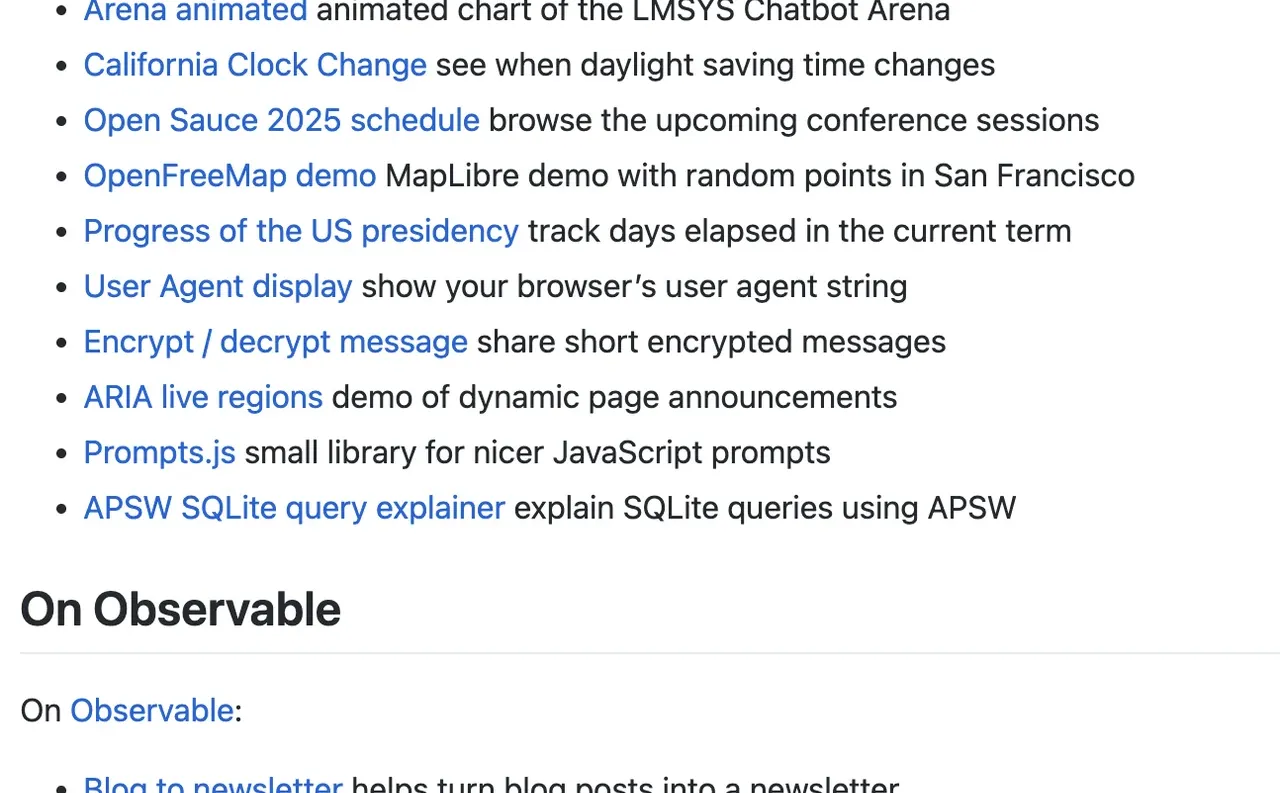Click the text 'track days elapsed in the current term'
1280x793 pixels.
point(800,231)
